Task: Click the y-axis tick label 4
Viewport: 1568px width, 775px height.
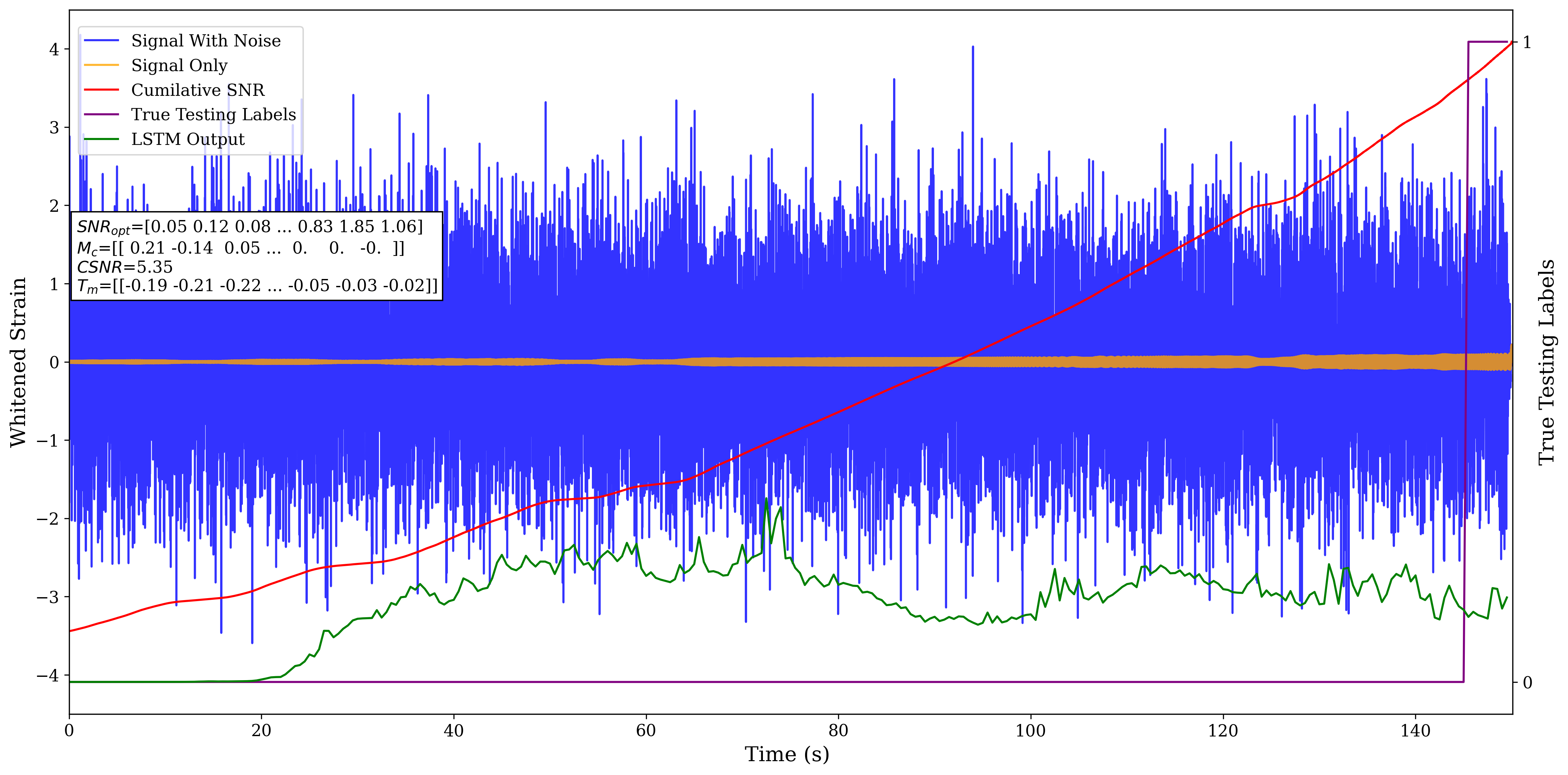Action: coord(54,49)
